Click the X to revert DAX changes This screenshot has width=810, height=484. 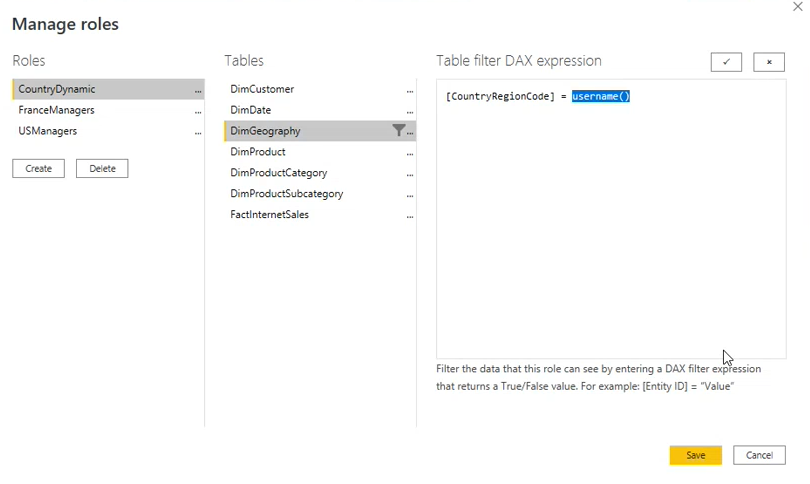(768, 62)
